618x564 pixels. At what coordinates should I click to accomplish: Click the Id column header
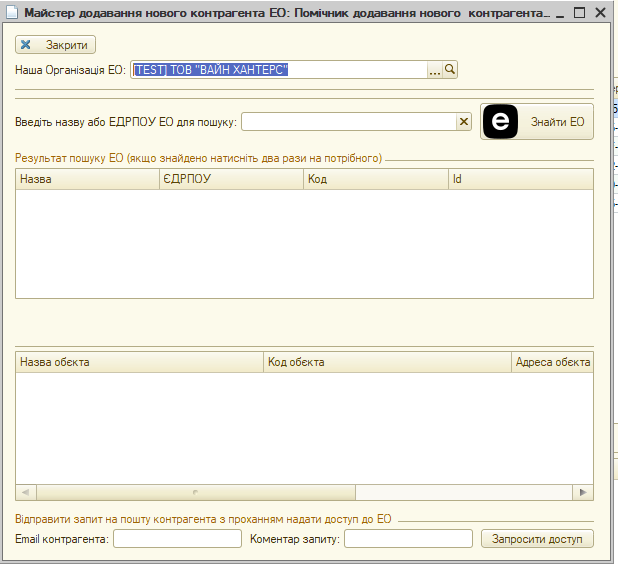click(x=521, y=179)
